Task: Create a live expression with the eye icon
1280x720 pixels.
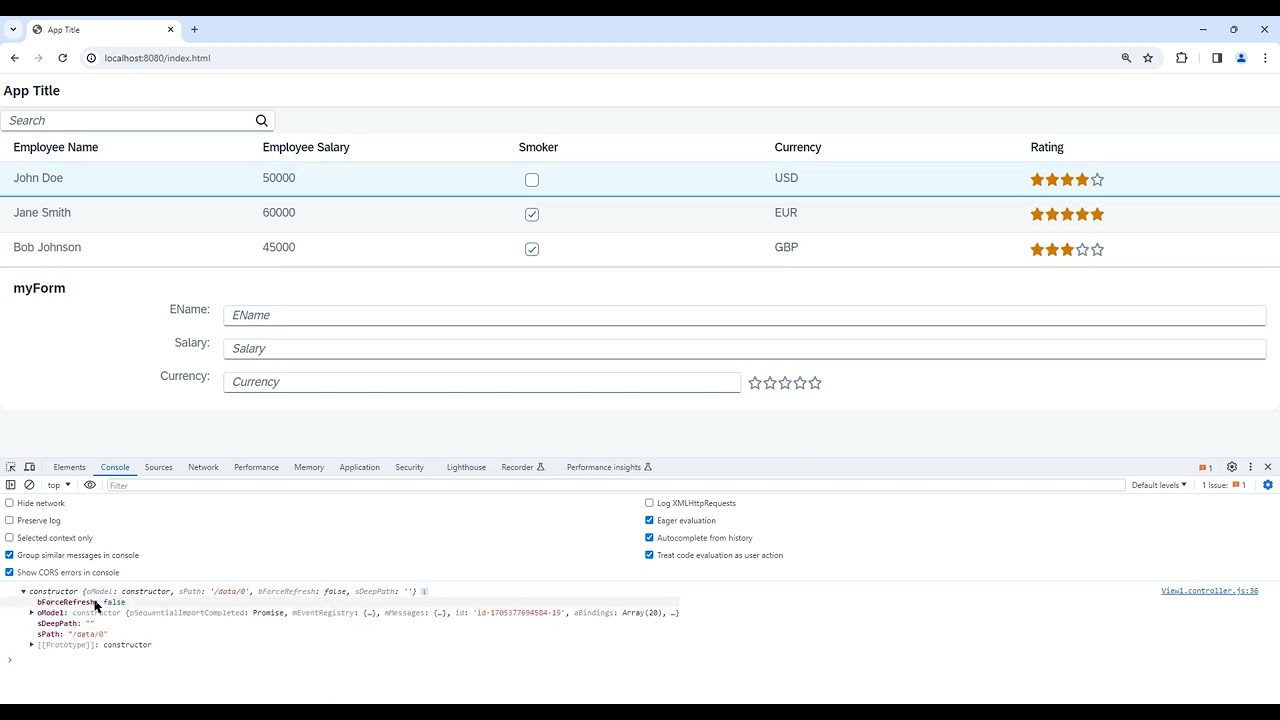Action: [x=90, y=485]
